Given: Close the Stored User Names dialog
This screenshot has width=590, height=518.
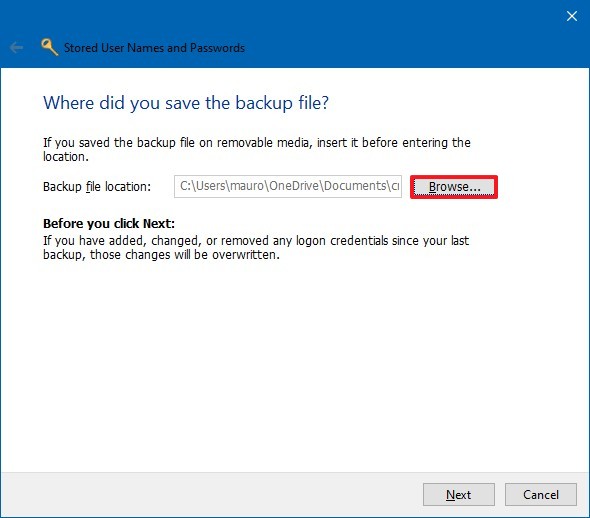Looking at the screenshot, I should tap(572, 16).
